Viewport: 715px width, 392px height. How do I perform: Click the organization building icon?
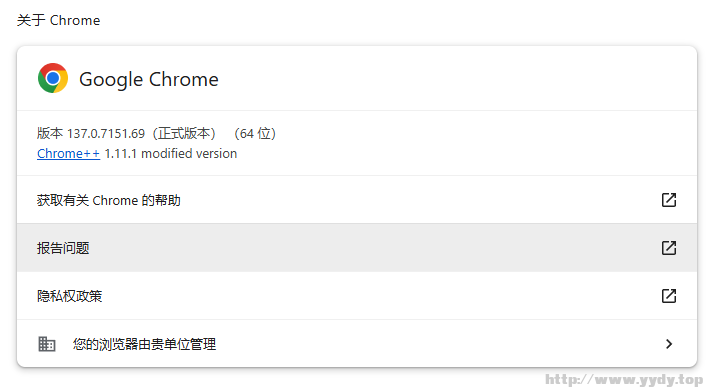pyautogui.click(x=47, y=344)
